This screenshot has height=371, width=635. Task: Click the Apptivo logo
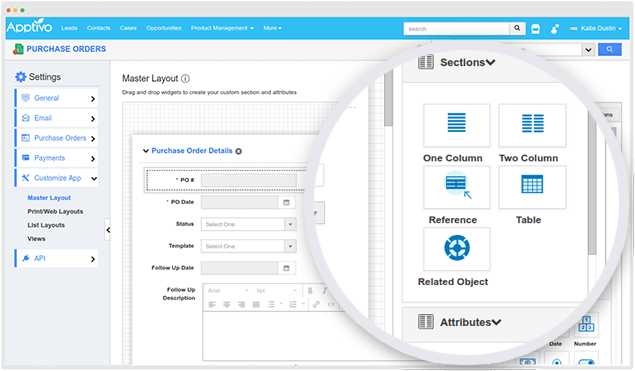click(29, 27)
